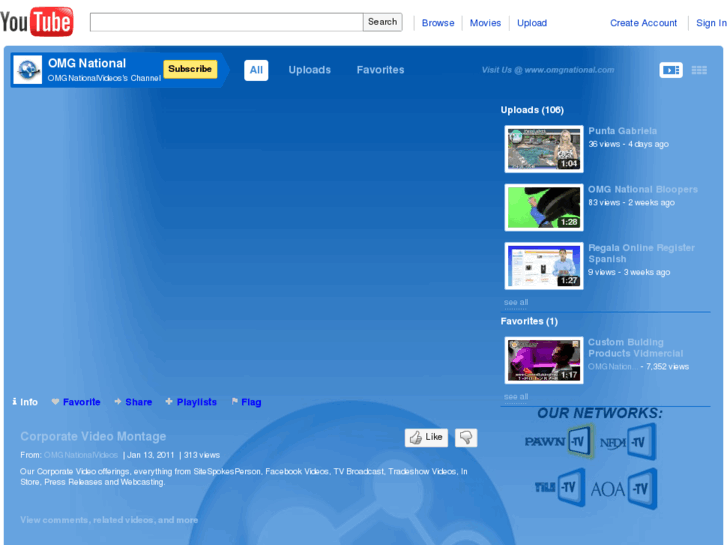Image resolution: width=727 pixels, height=545 pixels.
Task: Click View comments, related videos, and more
Action: click(109, 520)
